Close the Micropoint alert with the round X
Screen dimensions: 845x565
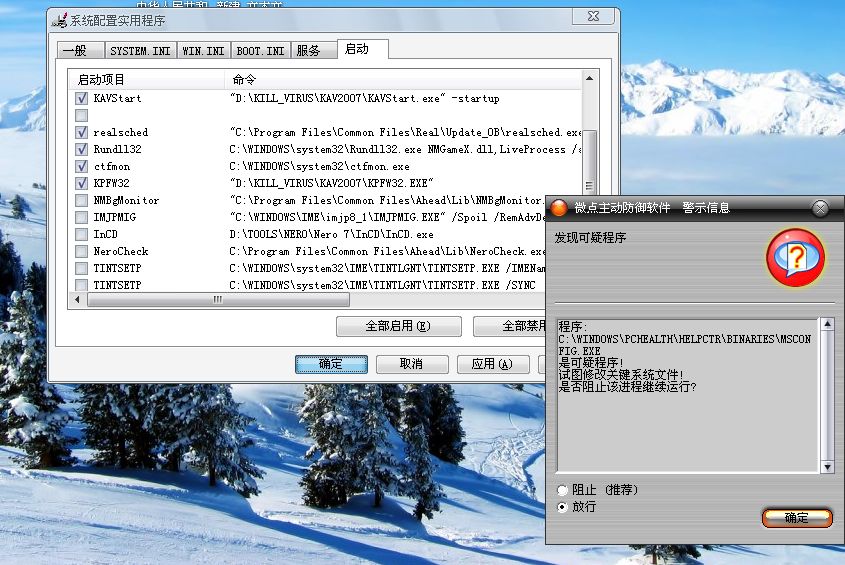click(x=820, y=208)
